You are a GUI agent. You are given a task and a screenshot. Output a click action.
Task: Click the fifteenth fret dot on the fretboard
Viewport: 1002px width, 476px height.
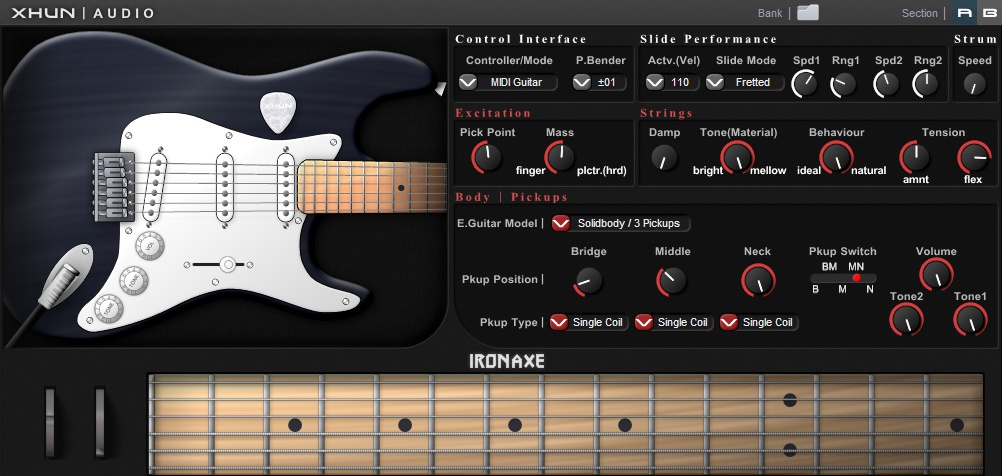957,425
